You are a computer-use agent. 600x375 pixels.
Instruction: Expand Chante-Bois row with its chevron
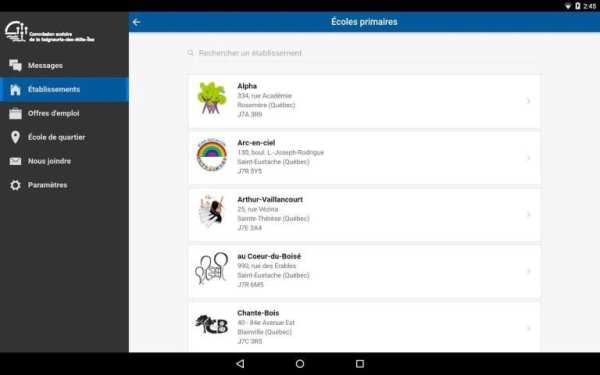[x=528, y=328]
